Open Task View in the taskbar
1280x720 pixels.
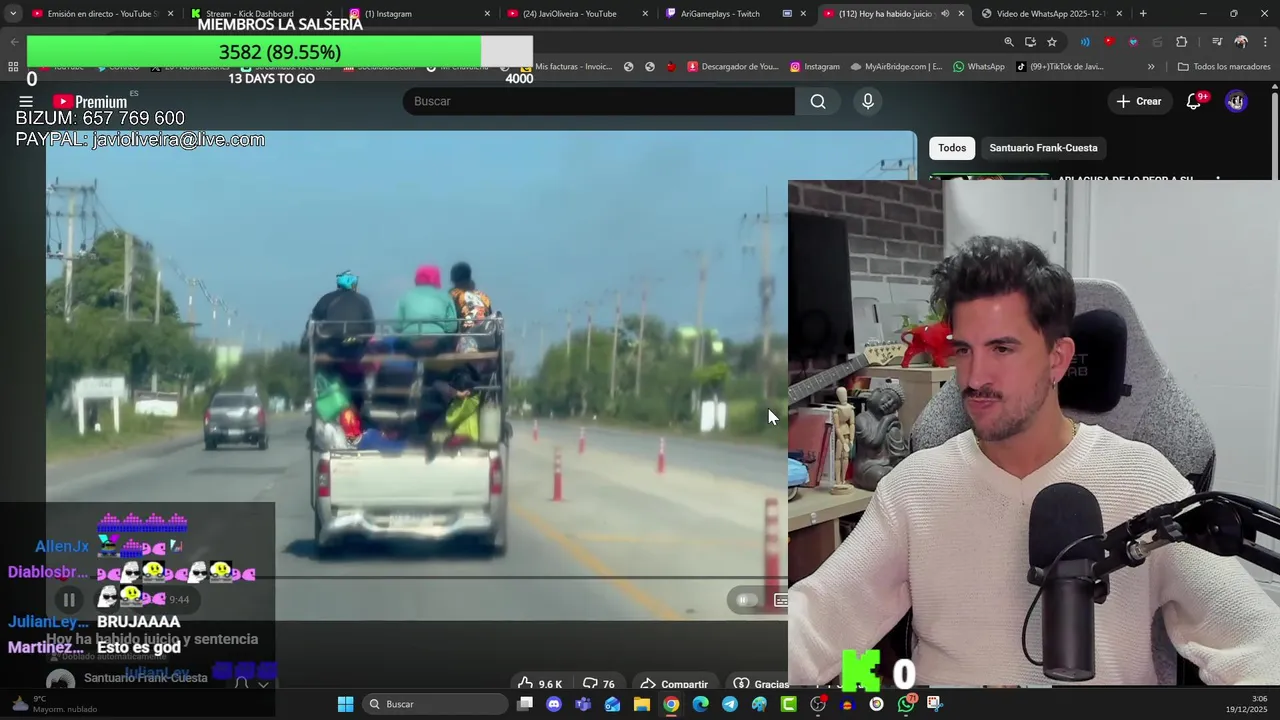[x=525, y=704]
